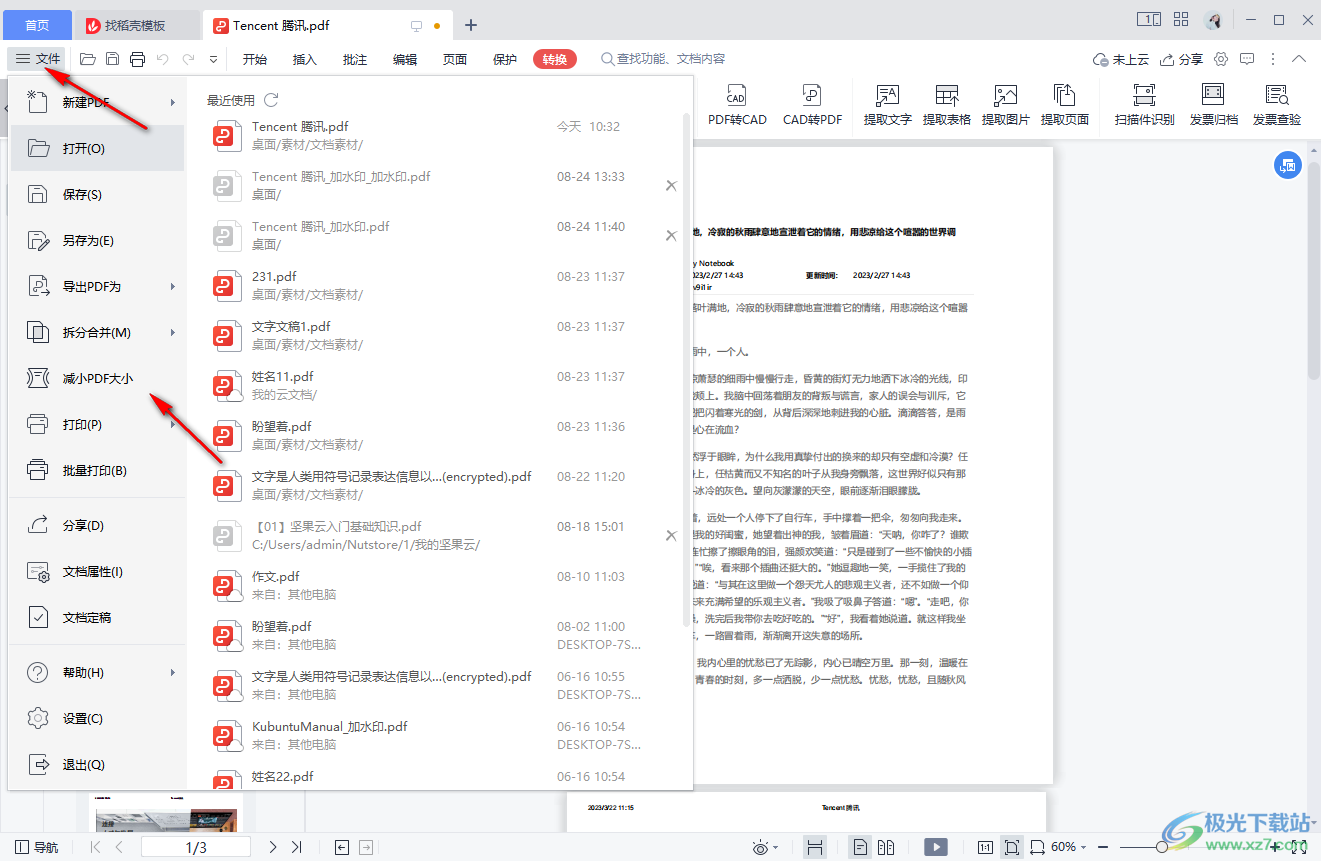This screenshot has width=1321, height=861.
Task: Click the page number field 1/3
Action: pyautogui.click(x=196, y=847)
